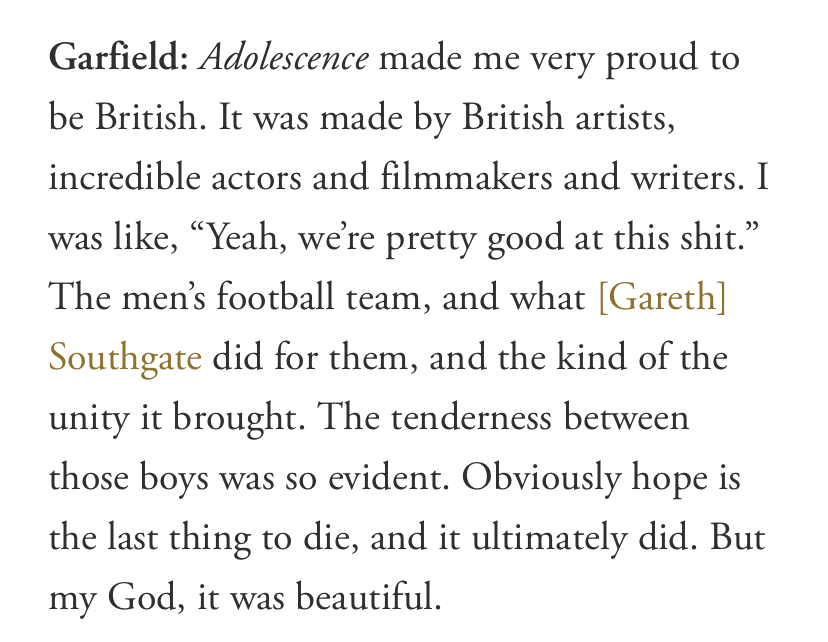Click the word ultimately
This screenshot has width=828, height=642.
549,539
